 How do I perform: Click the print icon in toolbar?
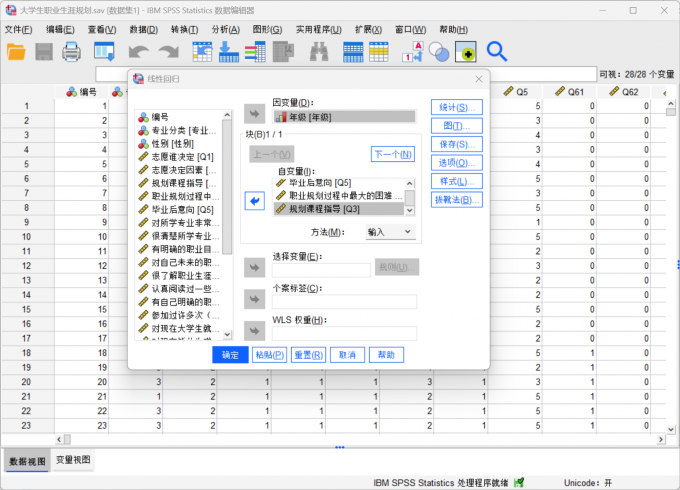click(x=71, y=51)
